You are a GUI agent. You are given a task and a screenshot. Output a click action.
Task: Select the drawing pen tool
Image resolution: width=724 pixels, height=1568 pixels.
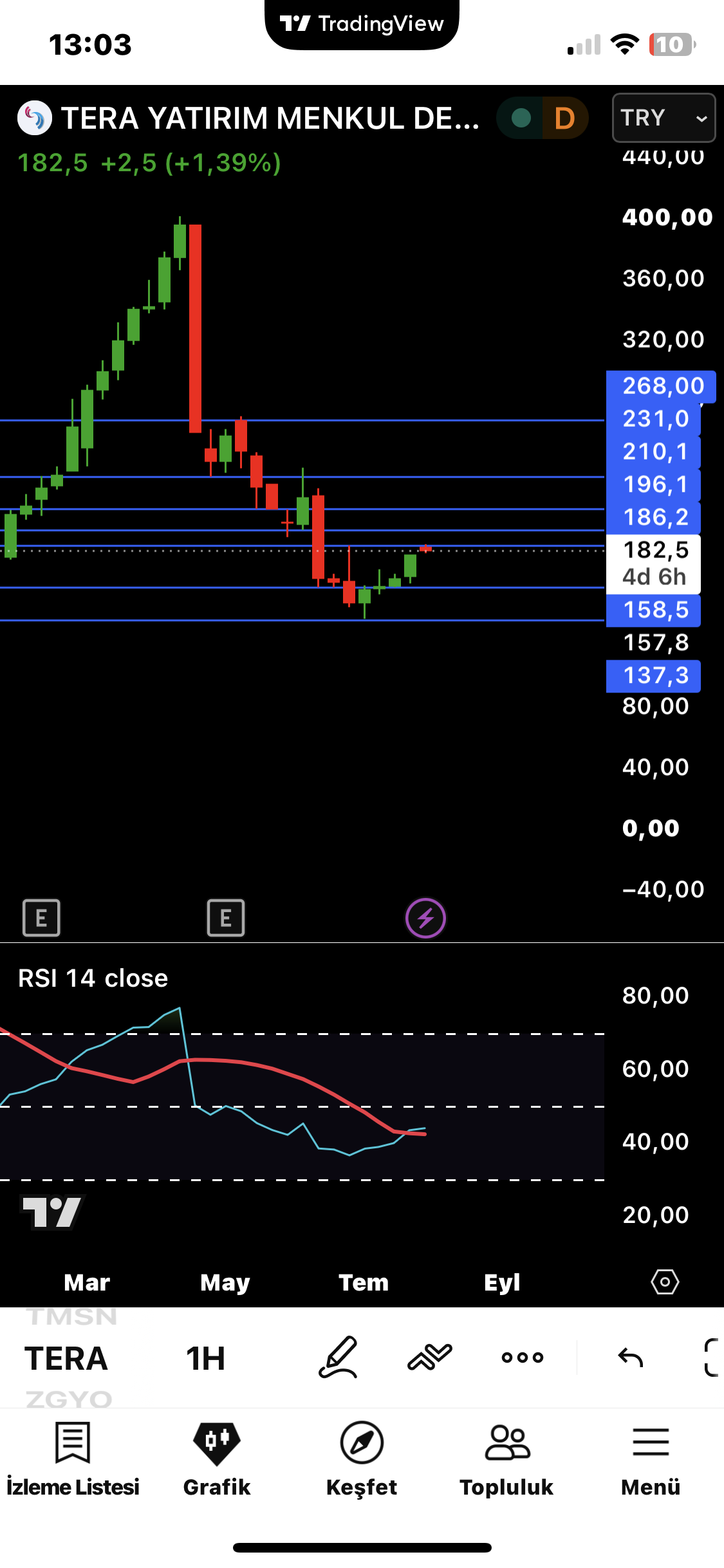[x=339, y=1357]
